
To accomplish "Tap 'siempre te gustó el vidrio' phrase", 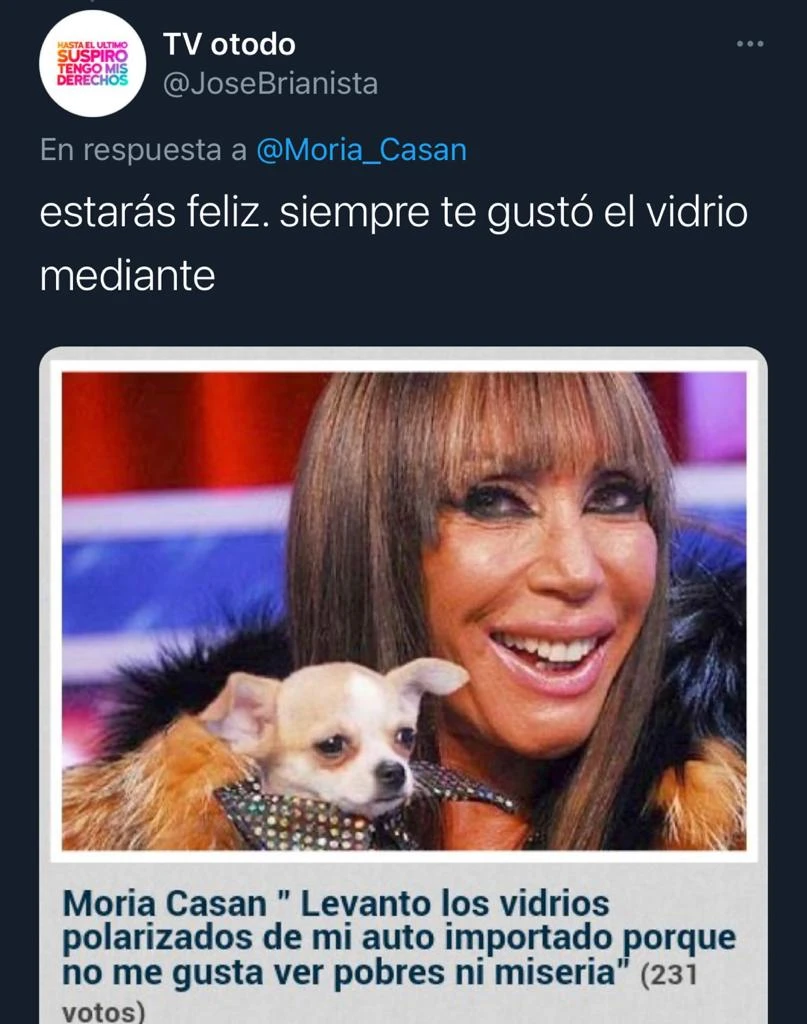I will pyautogui.click(x=513, y=213).
